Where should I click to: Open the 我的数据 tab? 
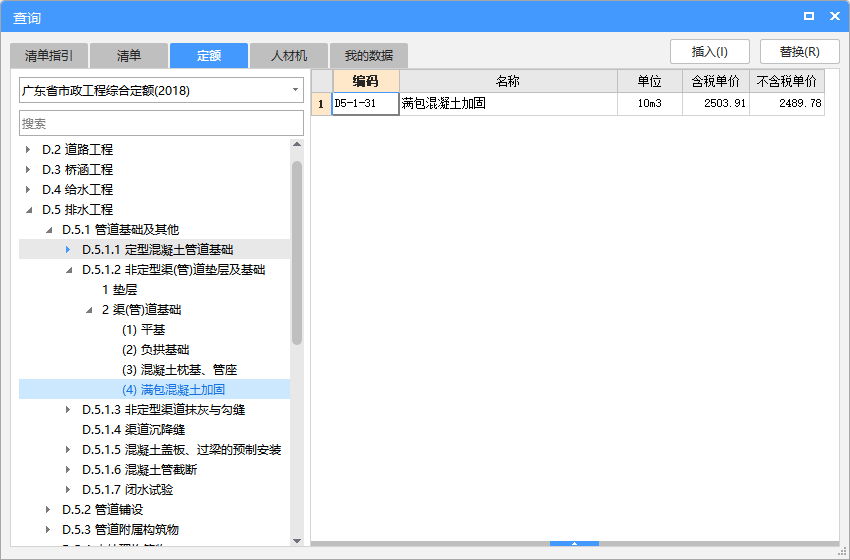click(369, 55)
